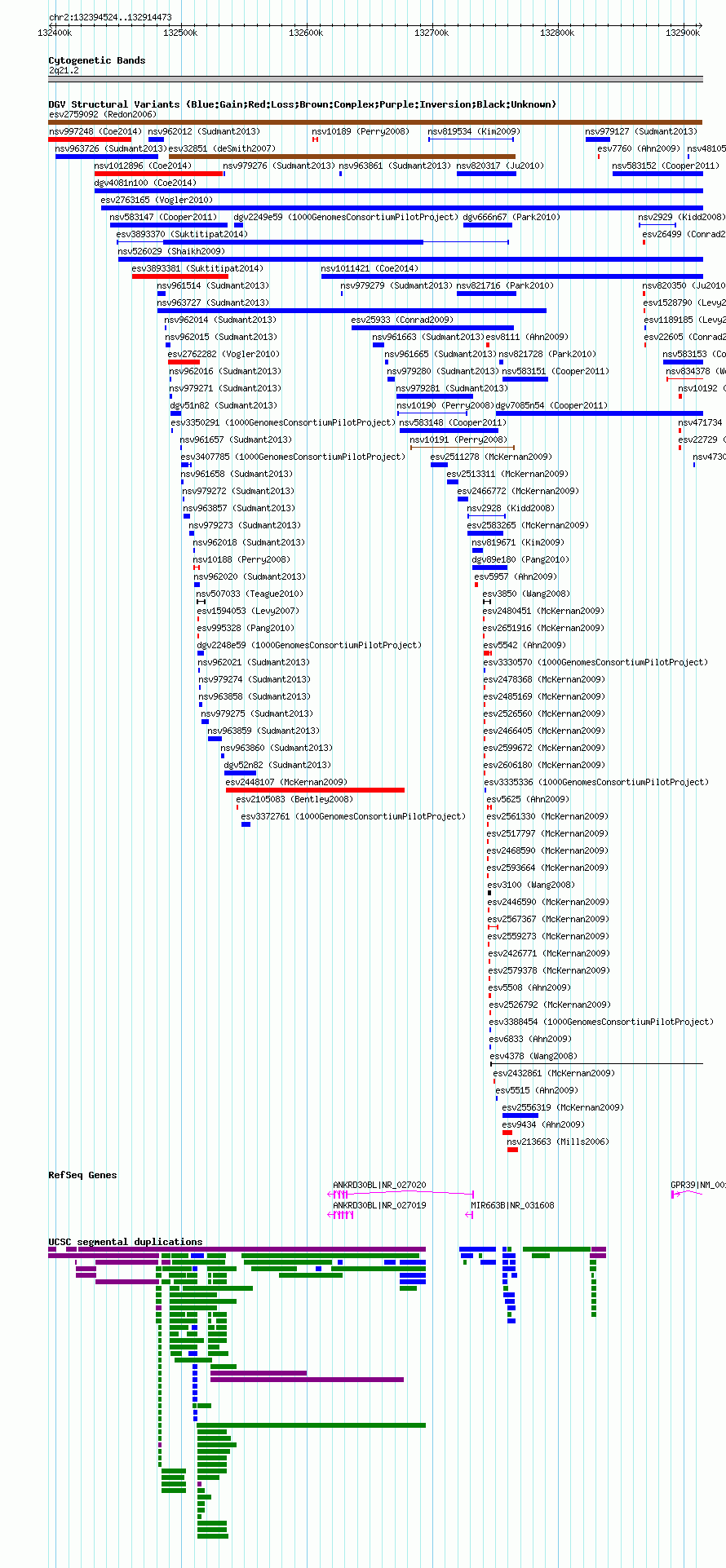Click esv1594053 (Levy2007) variant
Screen dimensions: 726x1568
click(198, 619)
